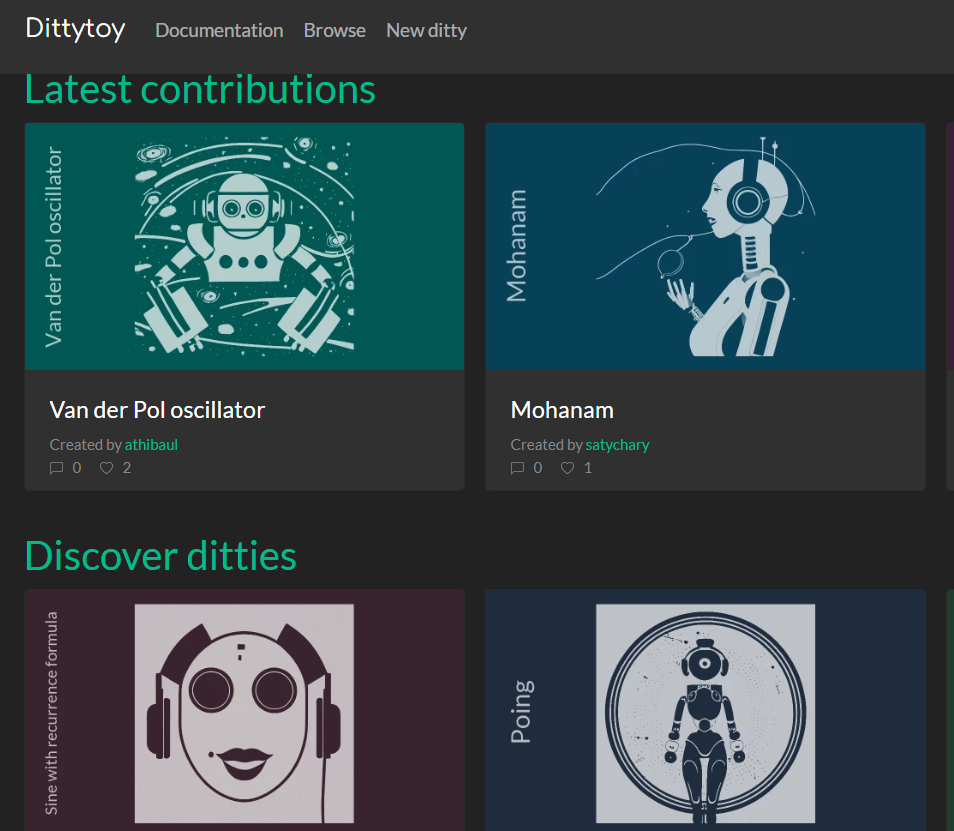Click the Dittytoy logo
Viewport: 954px width, 831px height.
(x=75, y=30)
